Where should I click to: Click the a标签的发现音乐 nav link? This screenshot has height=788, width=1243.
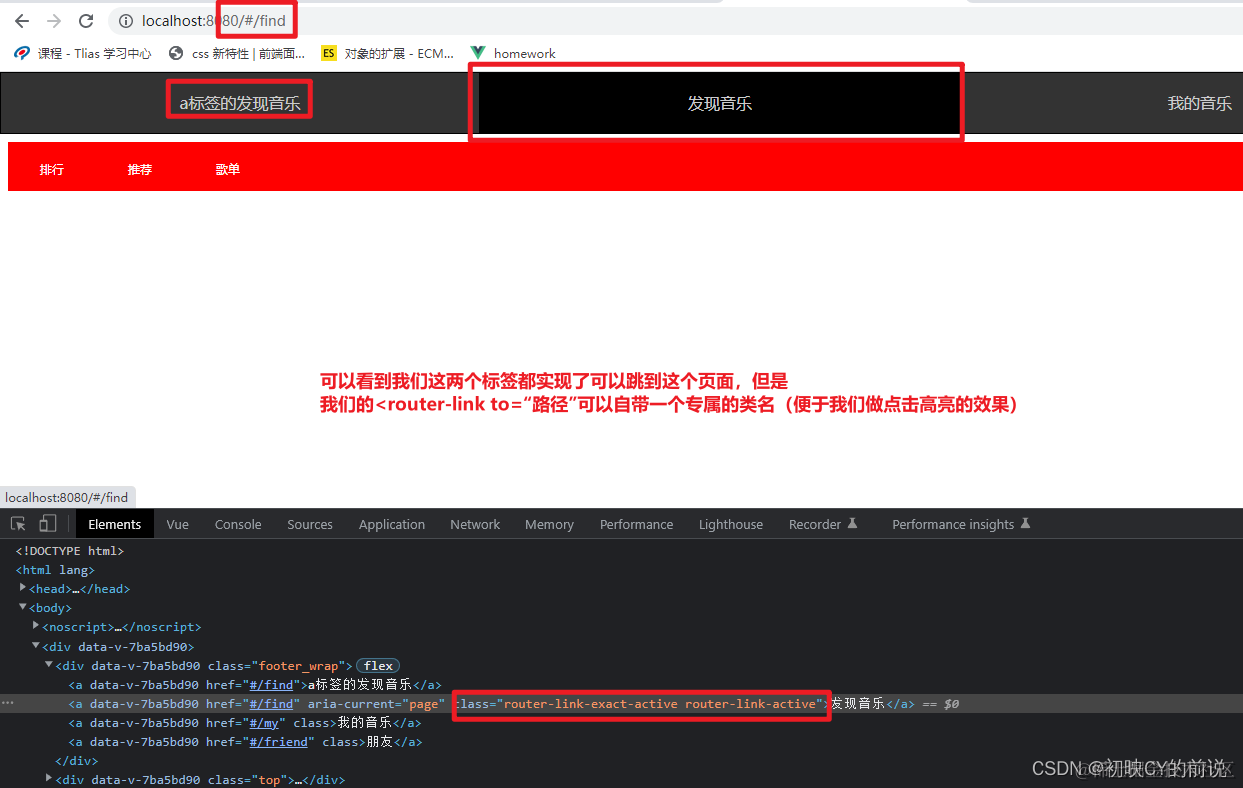(x=240, y=103)
